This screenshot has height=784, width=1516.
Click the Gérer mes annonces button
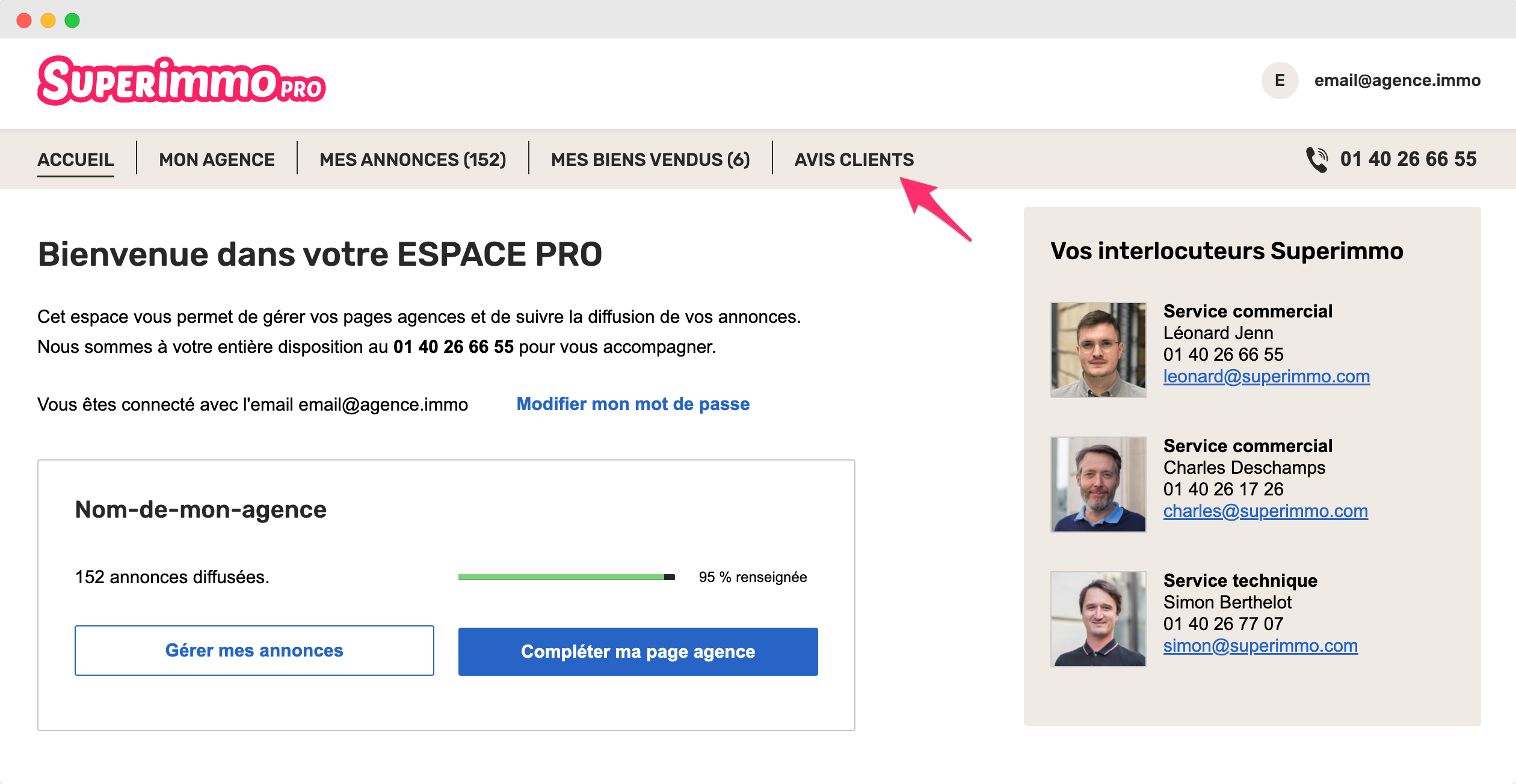254,651
